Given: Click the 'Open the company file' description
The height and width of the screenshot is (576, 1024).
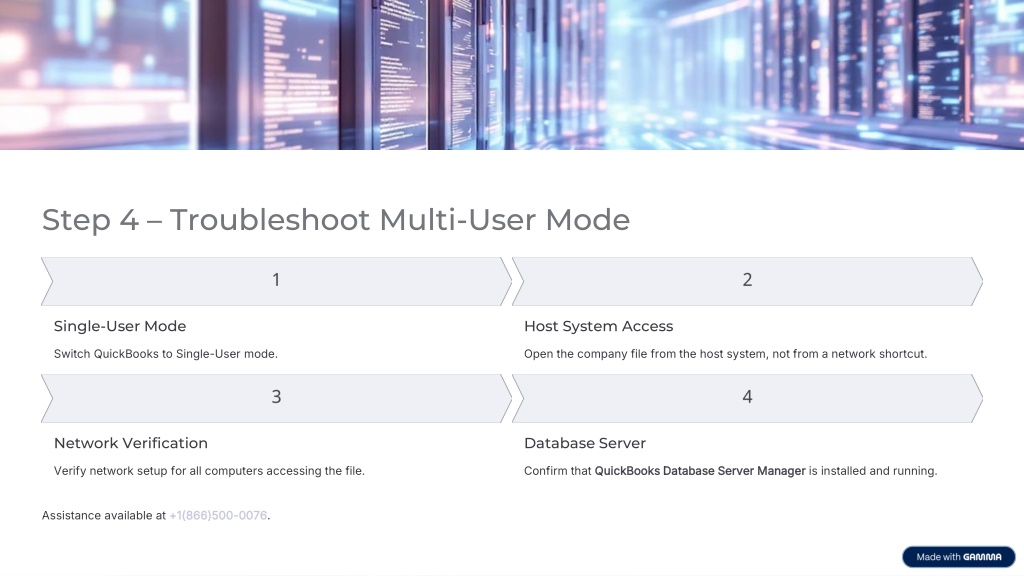Looking at the screenshot, I should (x=725, y=354).
